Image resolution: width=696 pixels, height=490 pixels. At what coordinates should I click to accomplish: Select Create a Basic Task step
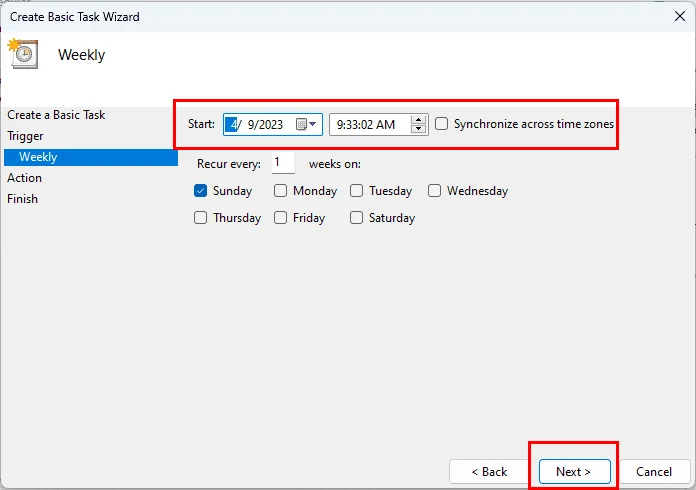(x=56, y=115)
